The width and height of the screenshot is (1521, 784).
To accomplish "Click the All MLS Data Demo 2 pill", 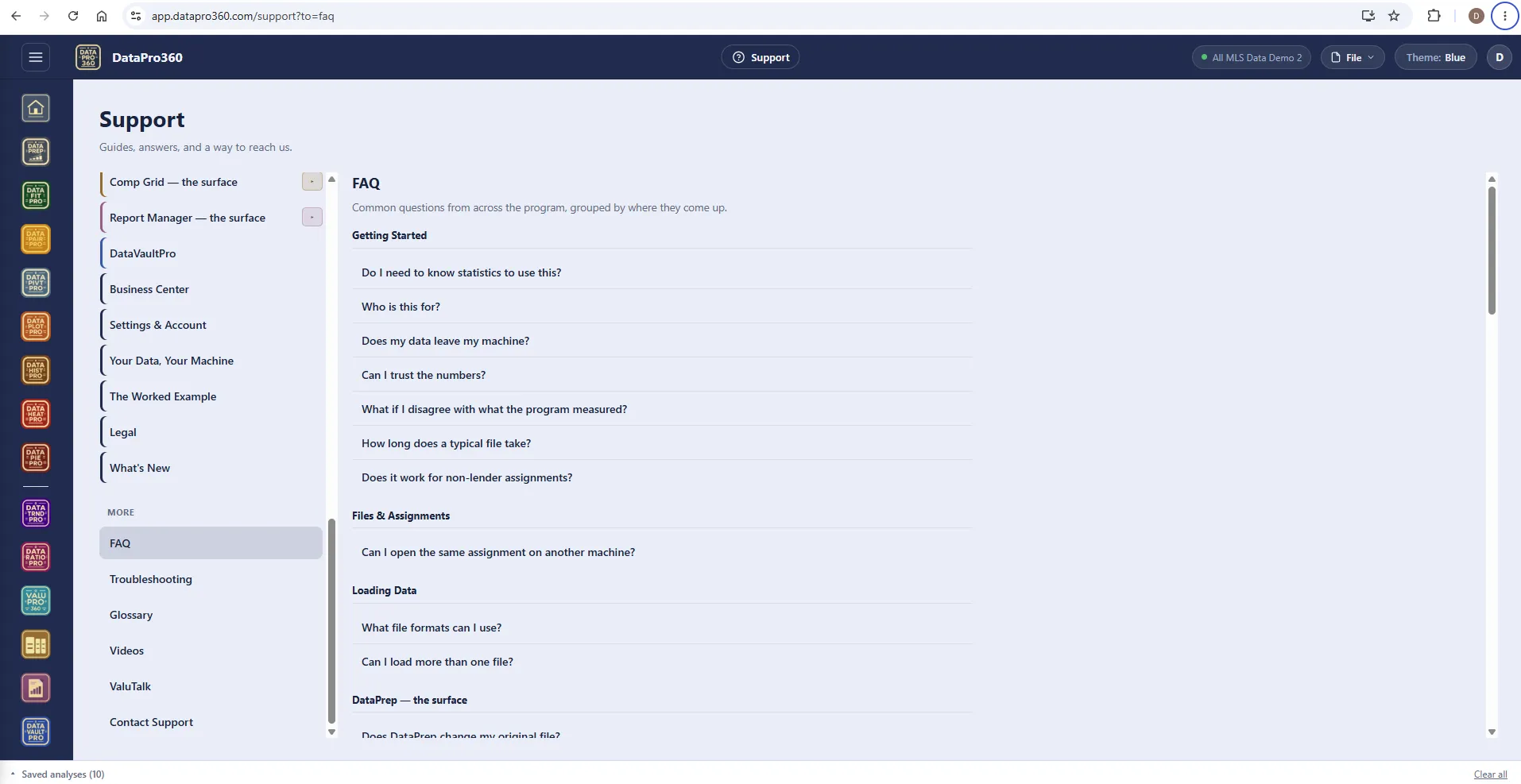I will tap(1251, 57).
